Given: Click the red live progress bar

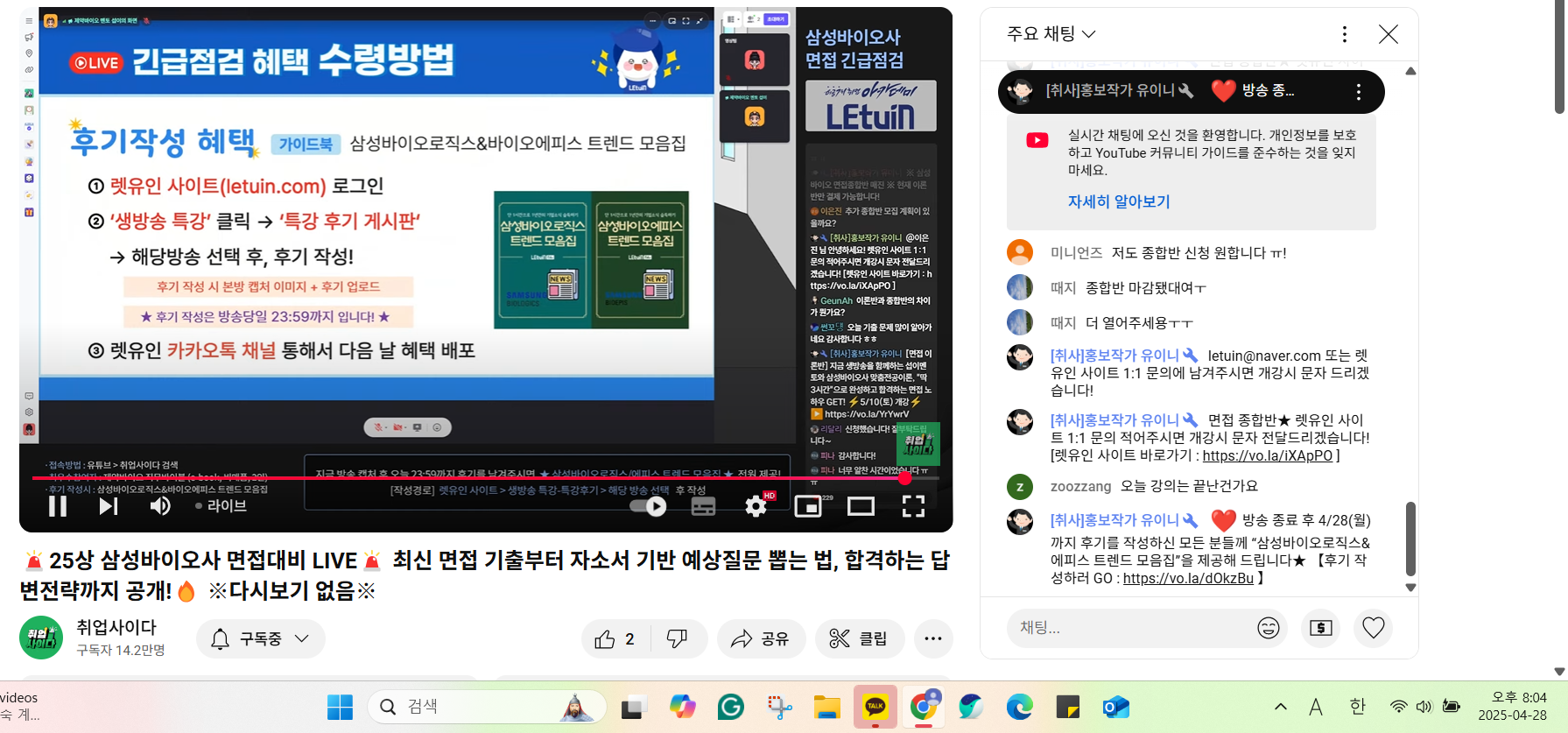Looking at the screenshot, I should coord(438,478).
